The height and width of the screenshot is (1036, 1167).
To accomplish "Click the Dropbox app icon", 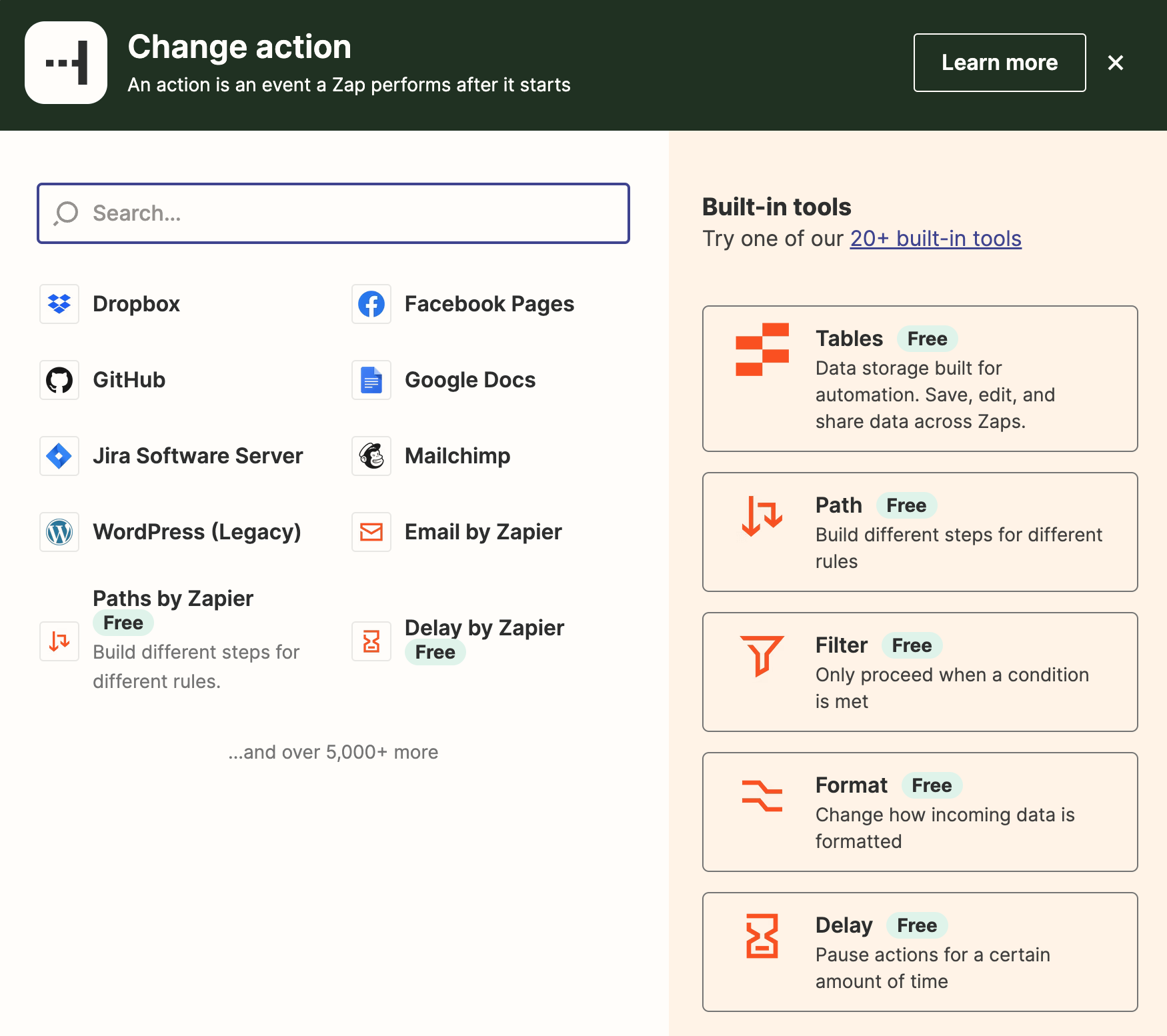I will pyautogui.click(x=59, y=304).
